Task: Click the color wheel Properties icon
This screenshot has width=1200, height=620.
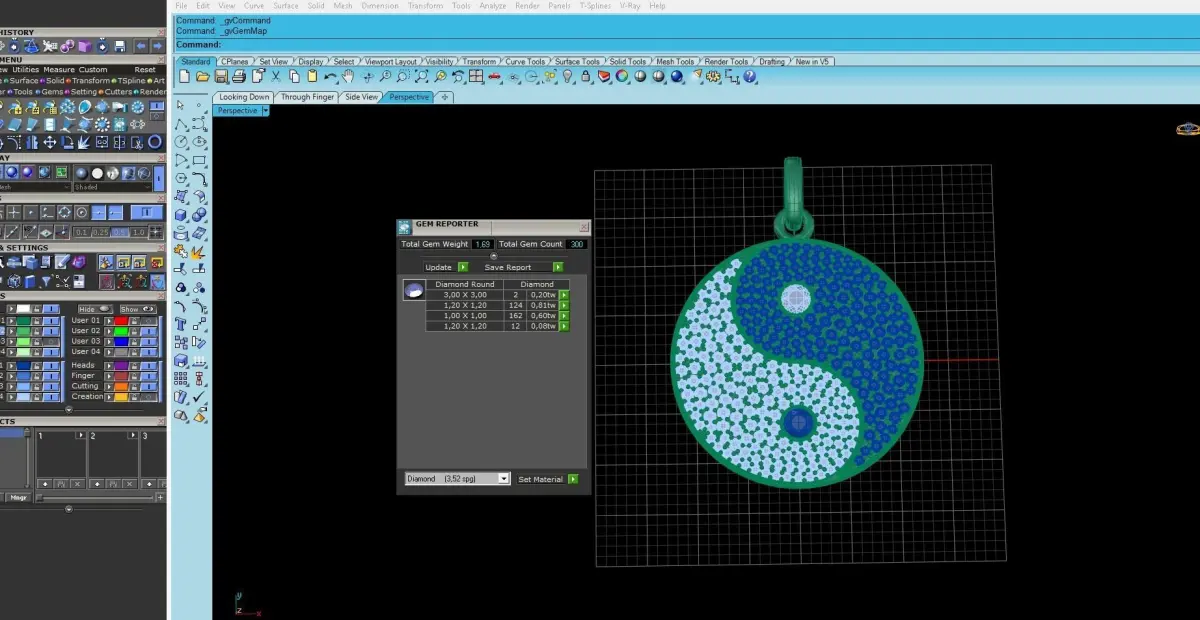Action: (x=622, y=76)
